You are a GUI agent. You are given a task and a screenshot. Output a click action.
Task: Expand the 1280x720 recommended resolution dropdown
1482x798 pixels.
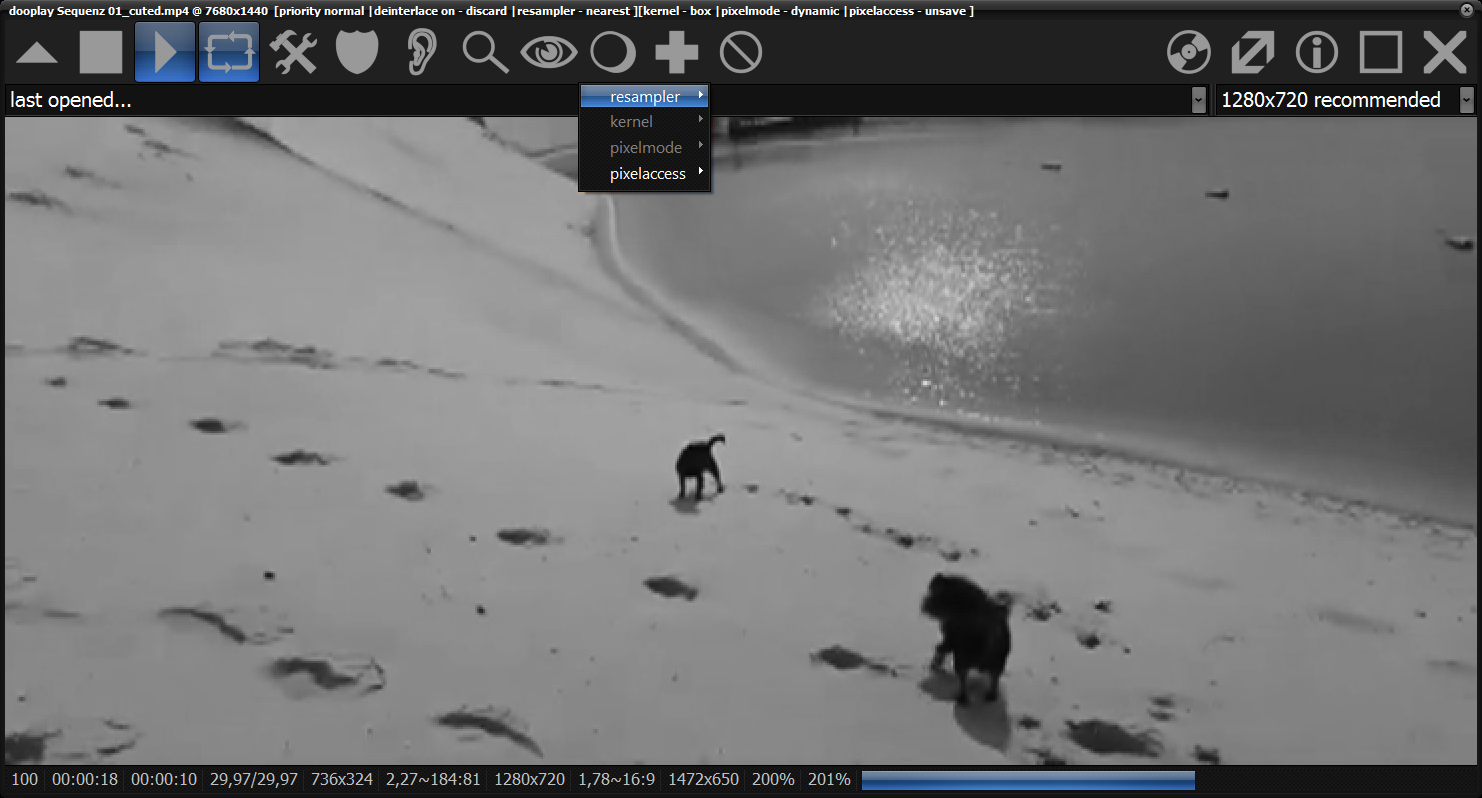(1466, 100)
